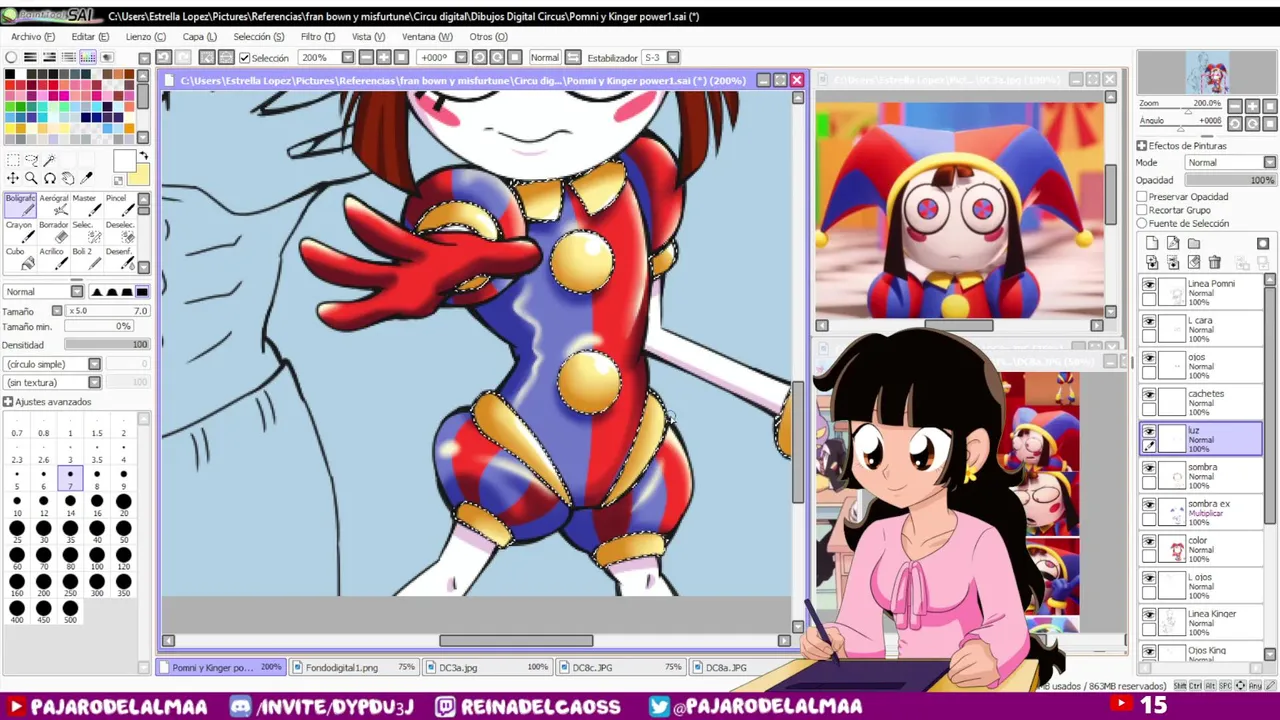The height and width of the screenshot is (720, 1280).
Task: Select the lasso selection tool
Action: point(31,160)
